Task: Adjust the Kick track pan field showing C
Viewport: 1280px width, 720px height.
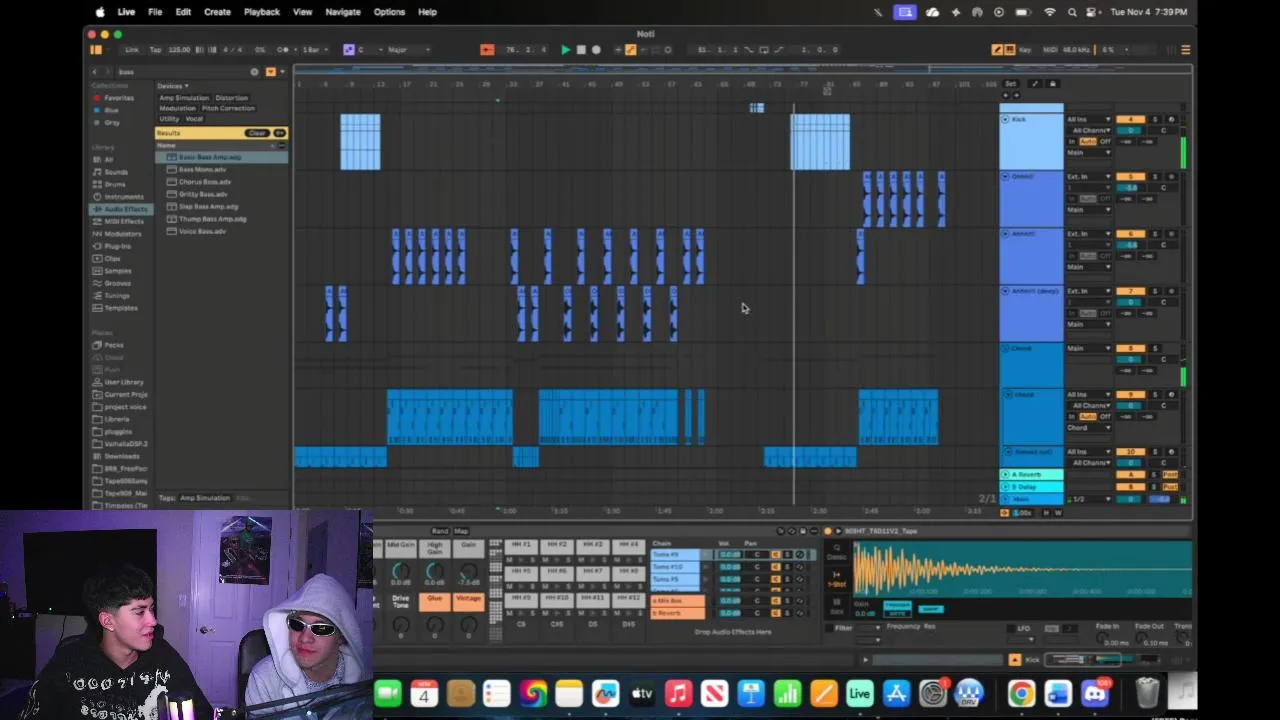Action: (1163, 131)
